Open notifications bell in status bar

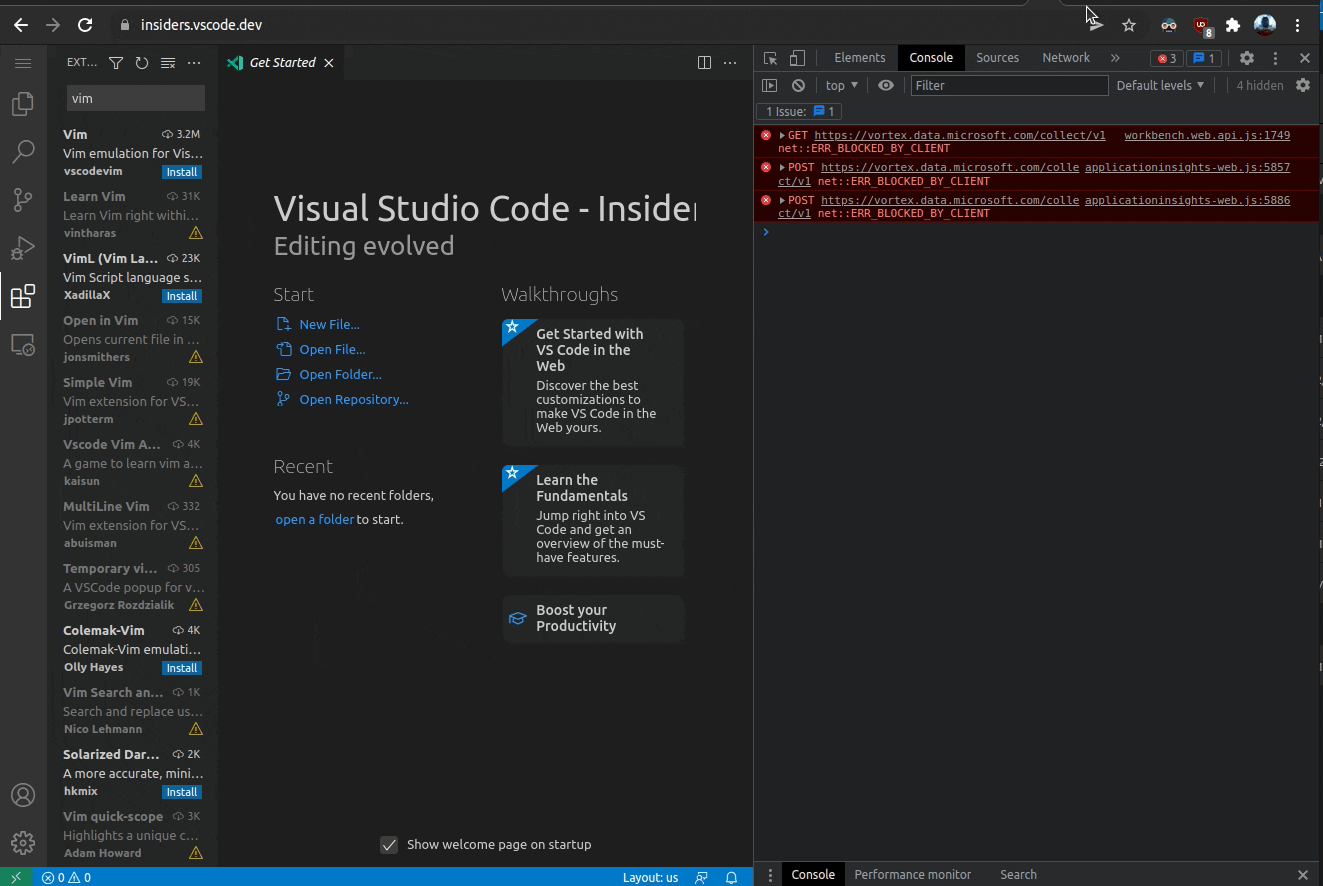pyautogui.click(x=732, y=877)
